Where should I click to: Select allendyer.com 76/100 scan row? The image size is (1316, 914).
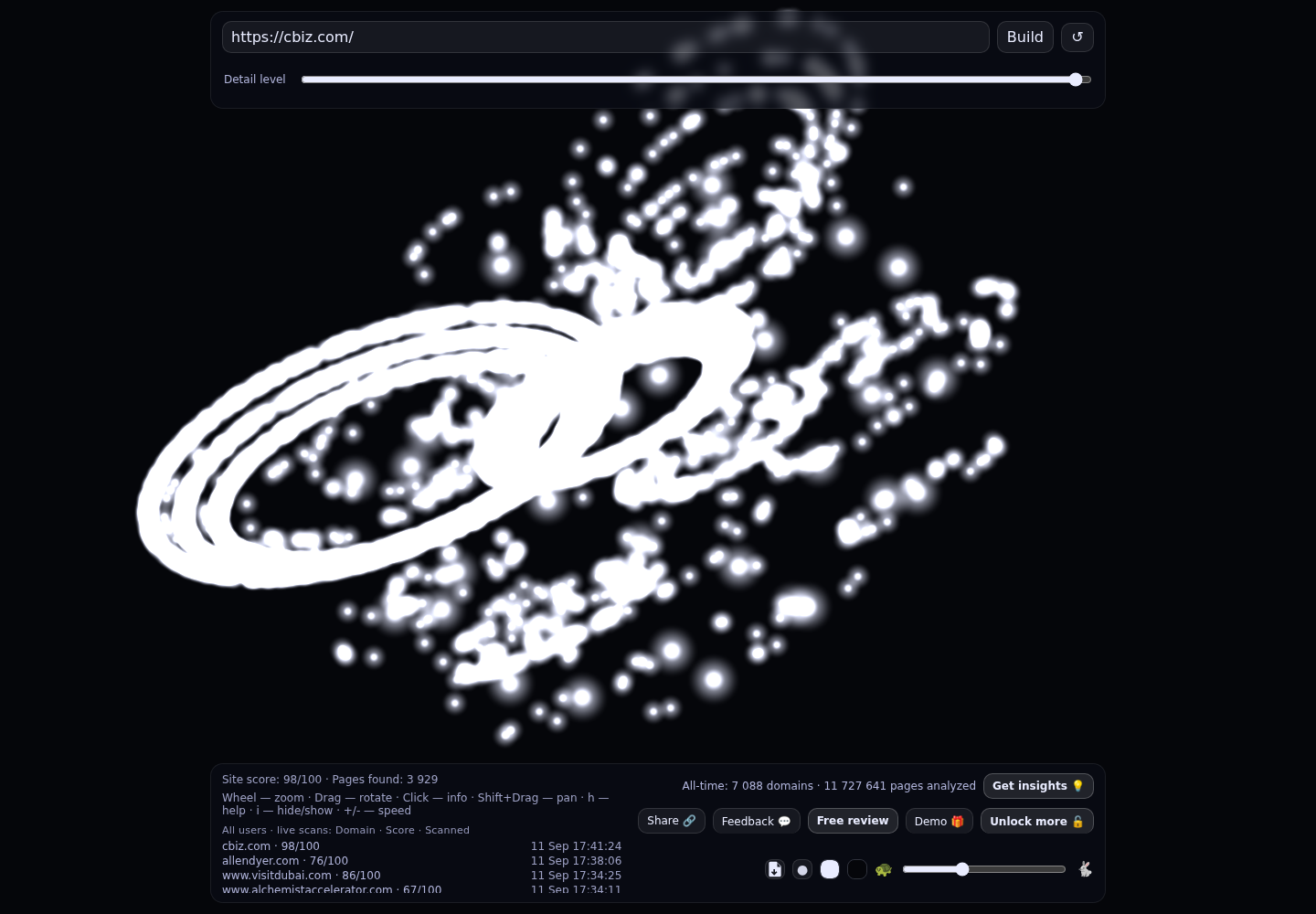coord(421,861)
